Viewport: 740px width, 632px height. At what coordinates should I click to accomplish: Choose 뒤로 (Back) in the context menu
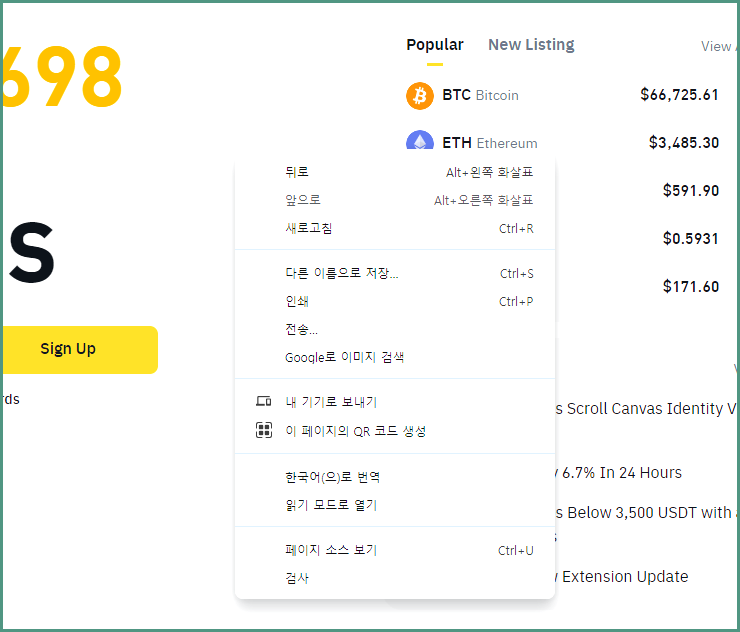(x=395, y=172)
